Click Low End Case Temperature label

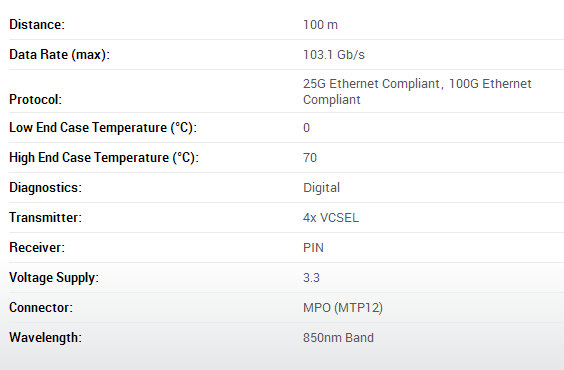(103, 128)
